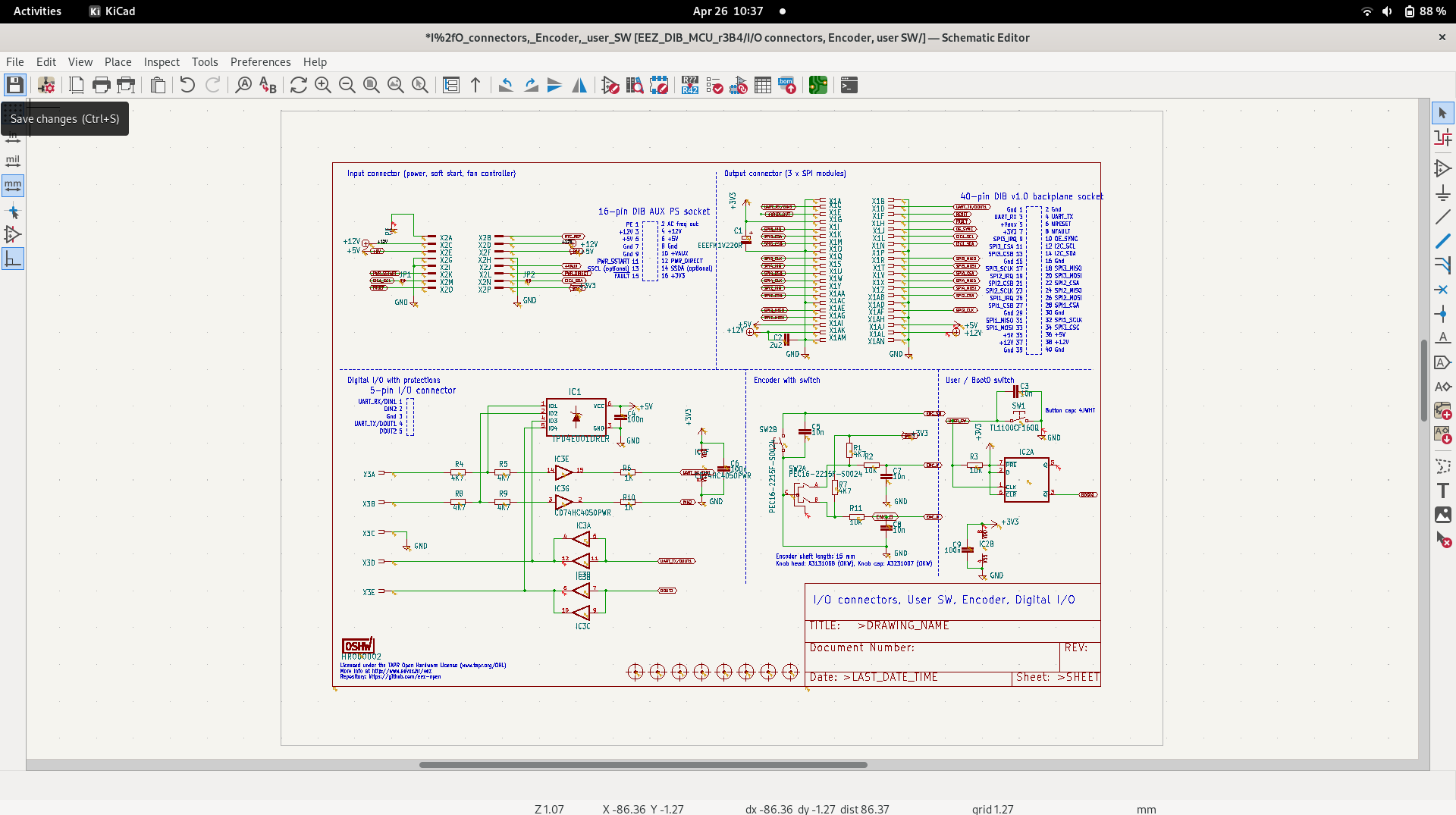Pick the Add Junction tool
This screenshot has width=1456, height=815.
[1442, 314]
